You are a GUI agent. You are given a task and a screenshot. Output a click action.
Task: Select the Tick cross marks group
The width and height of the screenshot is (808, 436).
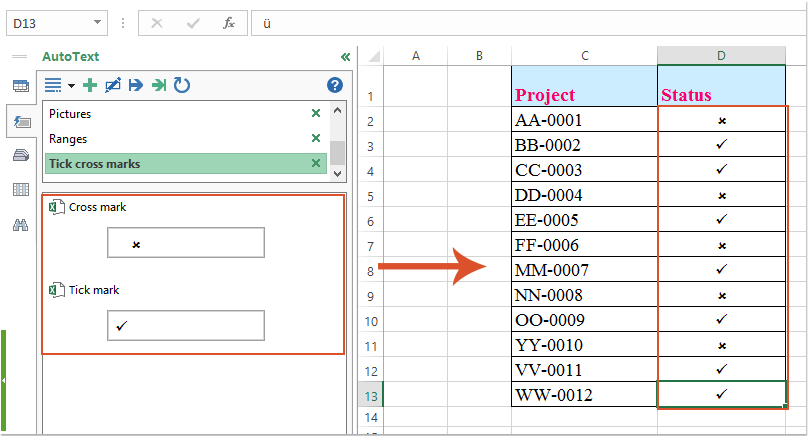coord(186,163)
